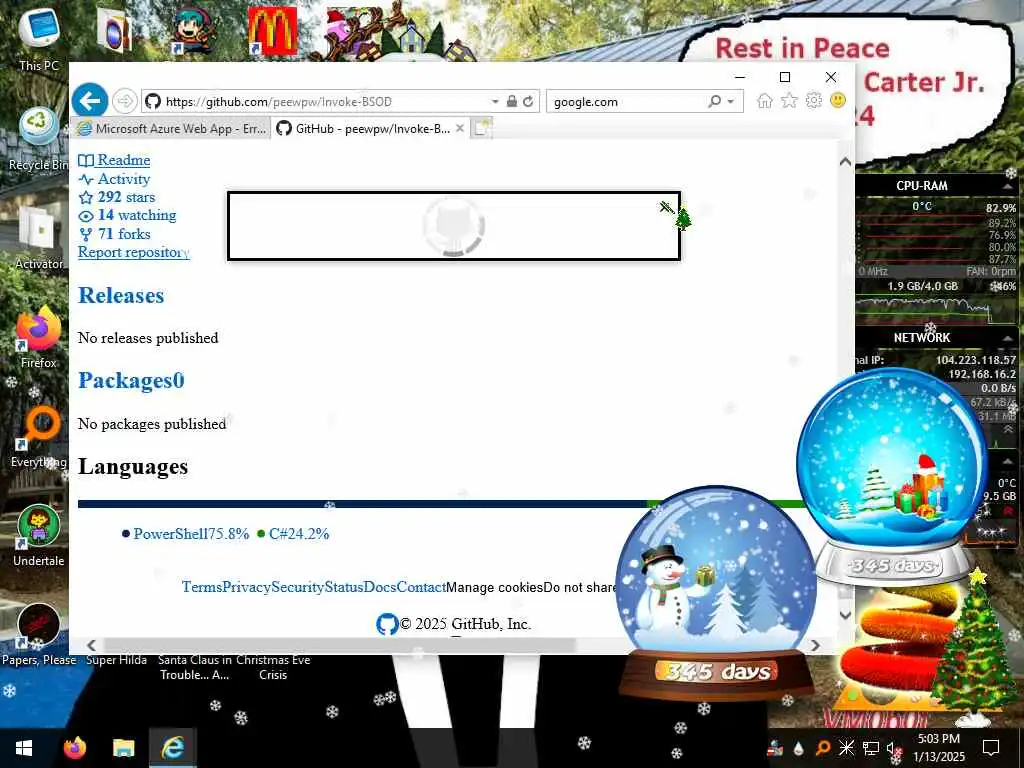1024x768 pixels.
Task: Open the 14 watching link
Action: click(127, 216)
